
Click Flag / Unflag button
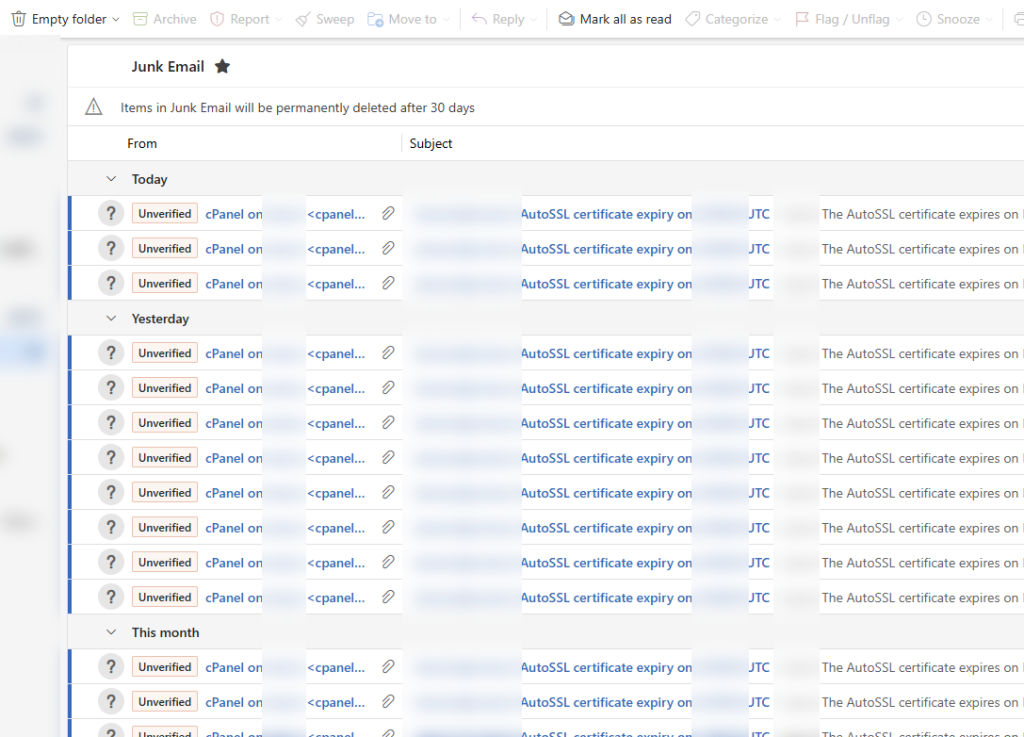[842, 19]
